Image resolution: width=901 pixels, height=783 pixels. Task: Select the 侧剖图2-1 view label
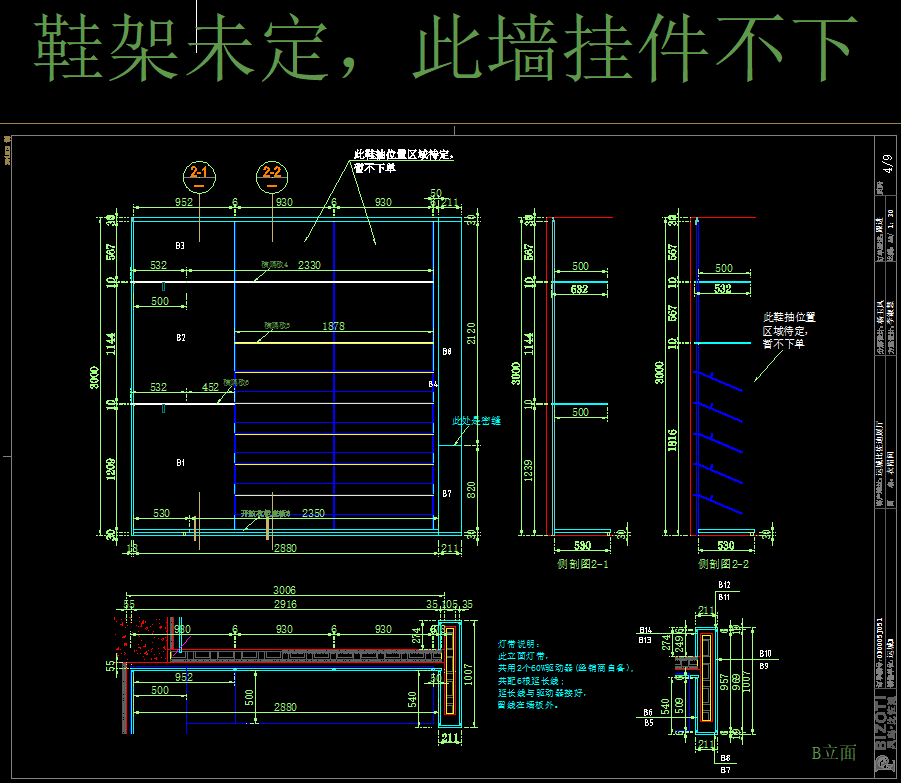pos(582,564)
